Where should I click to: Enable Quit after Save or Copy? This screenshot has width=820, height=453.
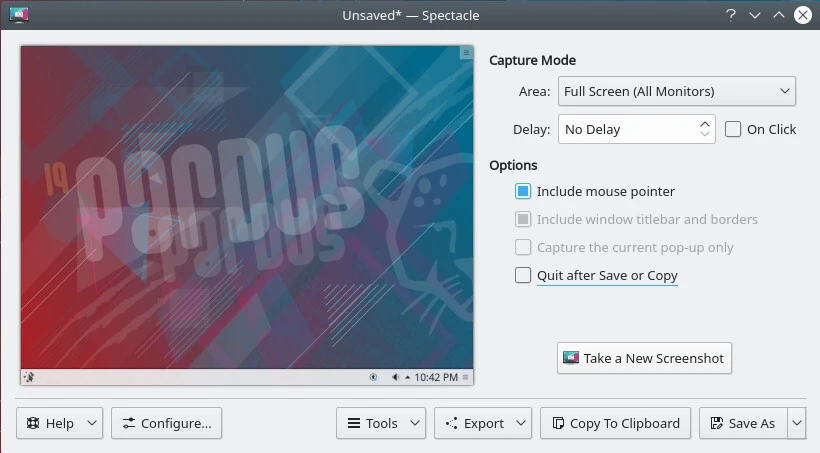pos(523,275)
